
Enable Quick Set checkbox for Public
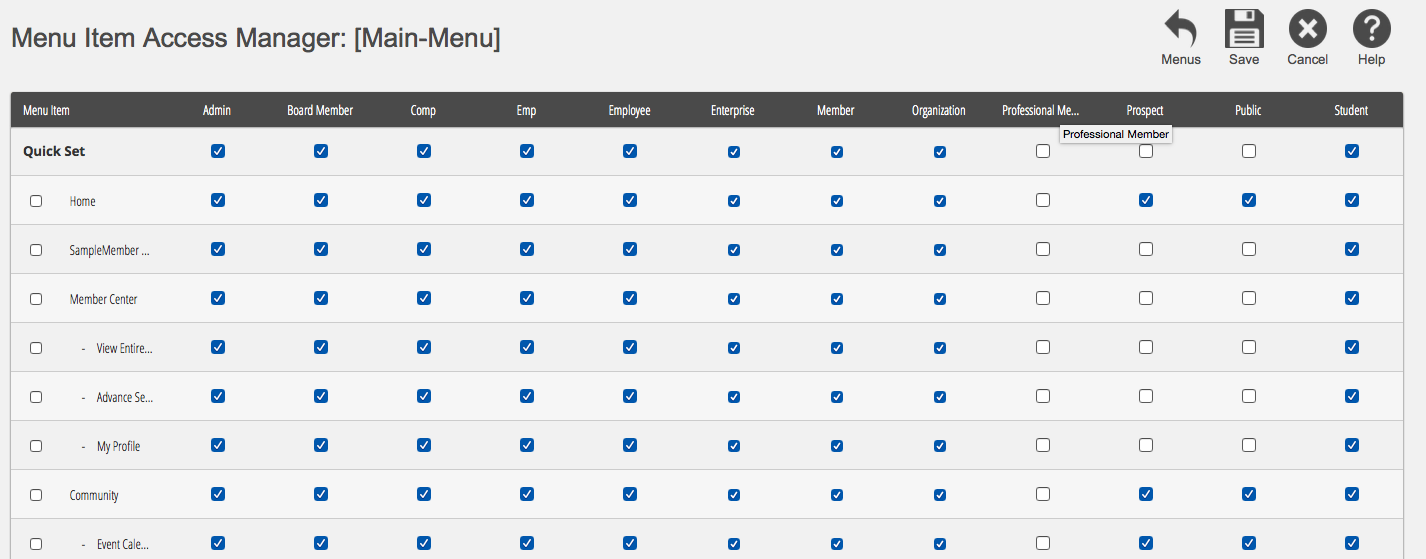pyautogui.click(x=1249, y=151)
